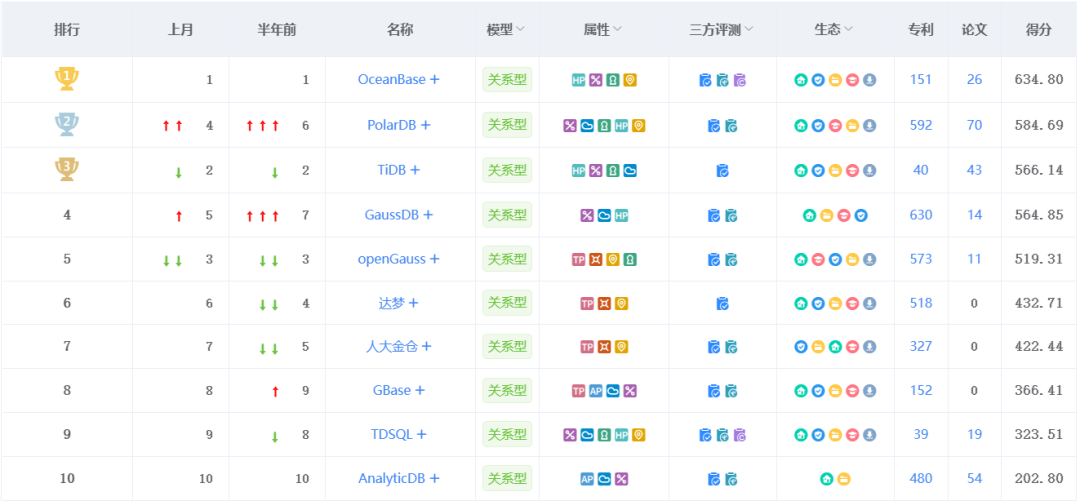Click the purple distributed icon in GBase row
This screenshot has width=1080, height=501.
[630, 391]
